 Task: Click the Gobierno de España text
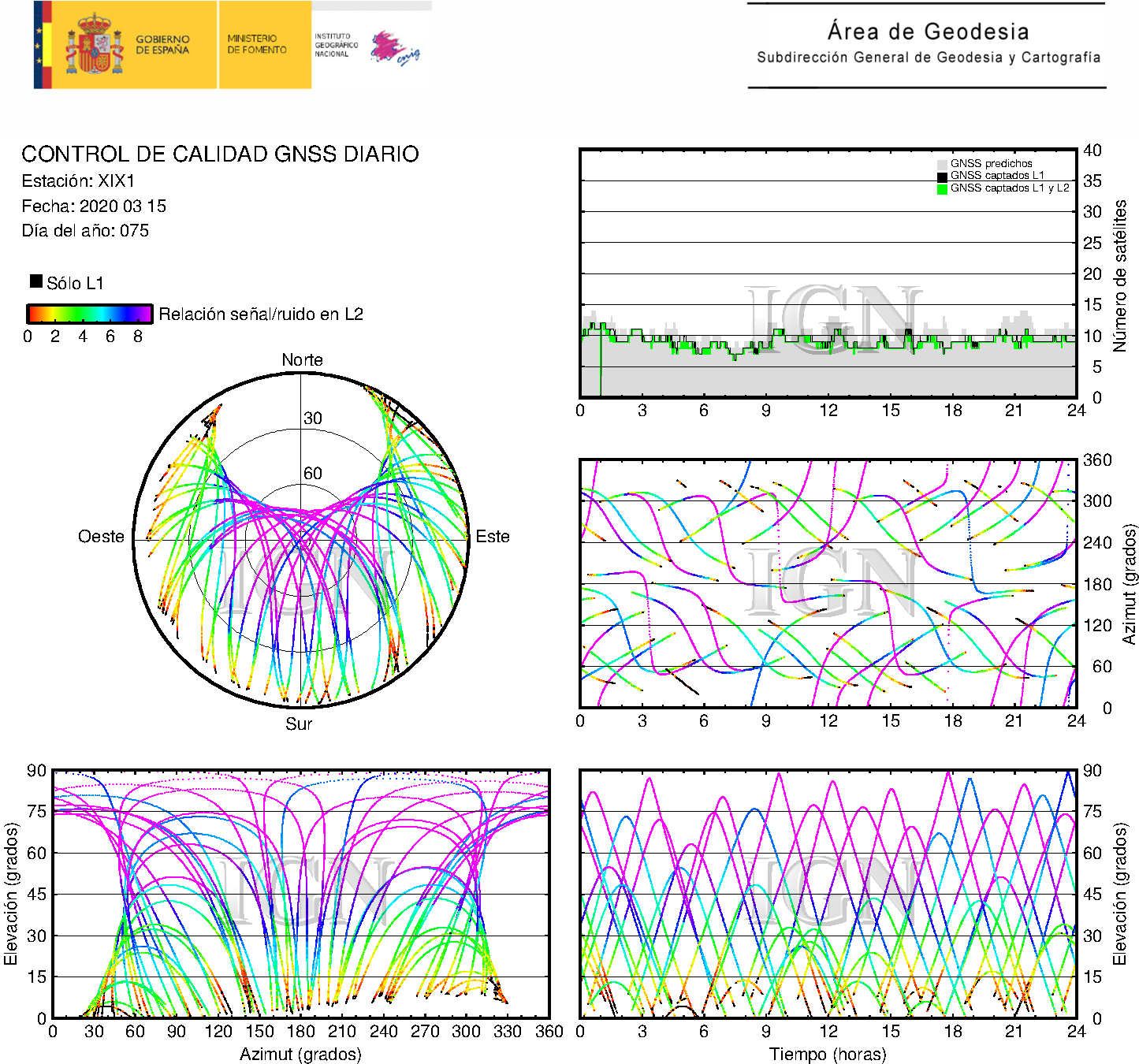(162, 45)
